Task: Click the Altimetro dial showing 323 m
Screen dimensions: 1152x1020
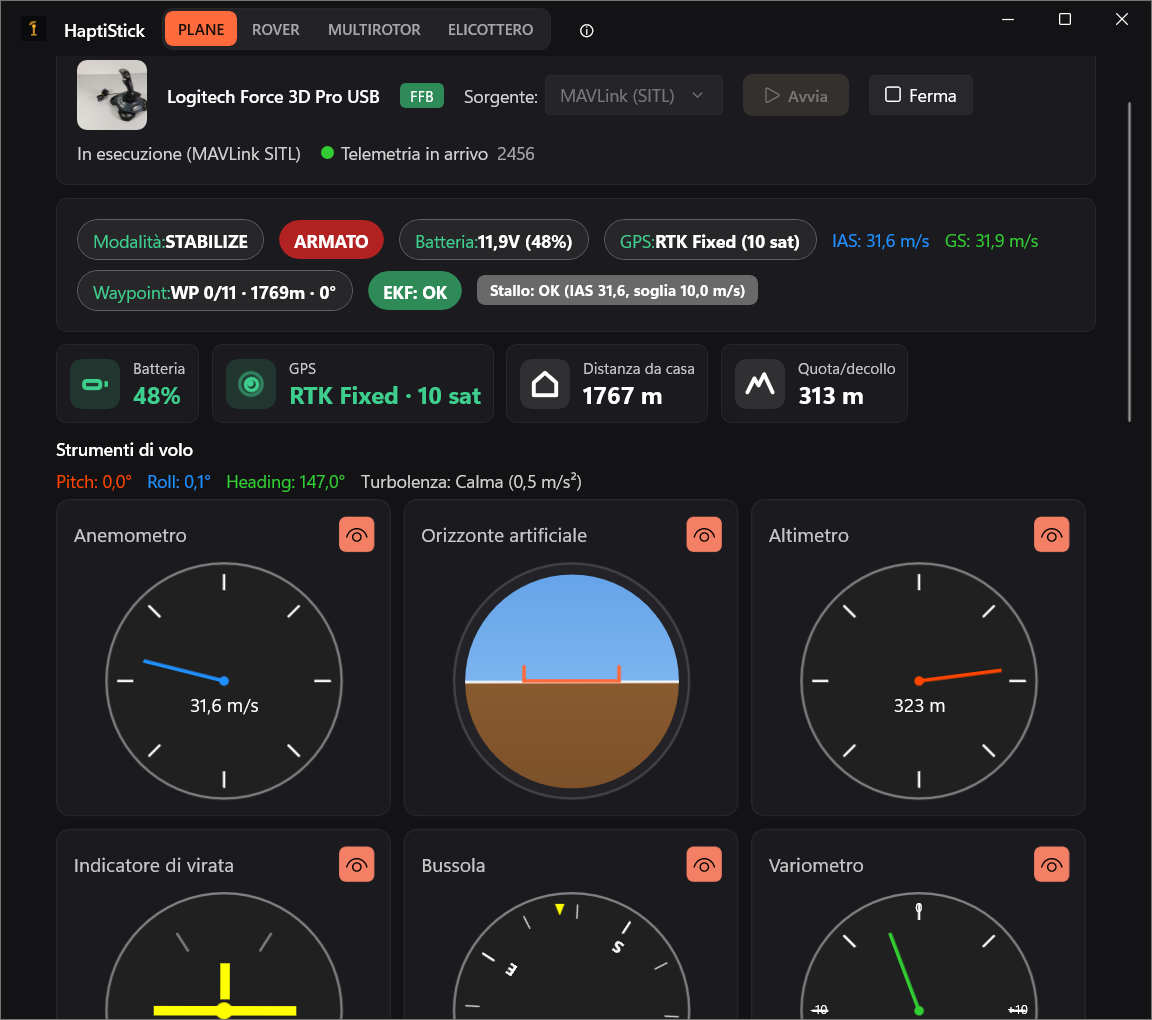Action: click(919, 681)
